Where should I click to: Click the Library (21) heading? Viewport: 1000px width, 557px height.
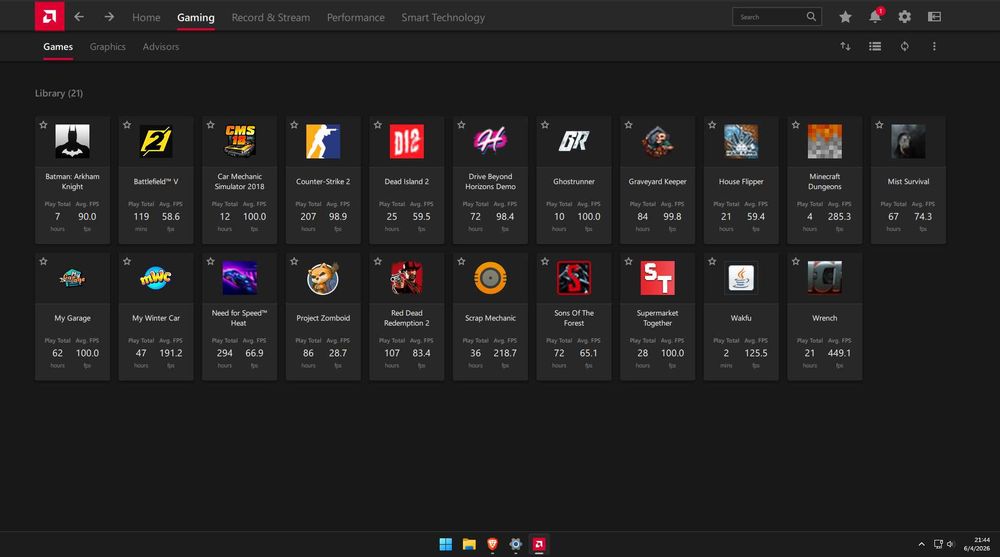tap(59, 93)
